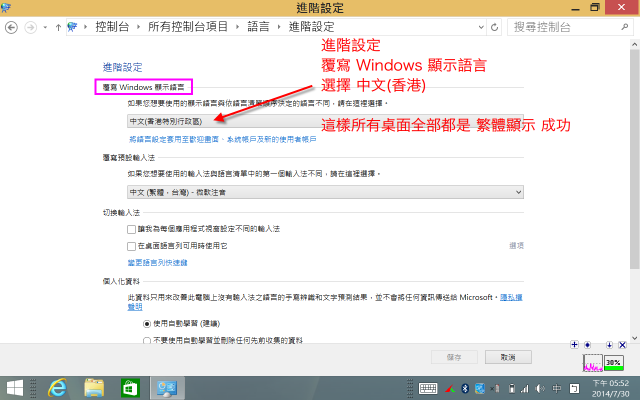Click the down-arrow icon on monitor widget

[609, 345]
